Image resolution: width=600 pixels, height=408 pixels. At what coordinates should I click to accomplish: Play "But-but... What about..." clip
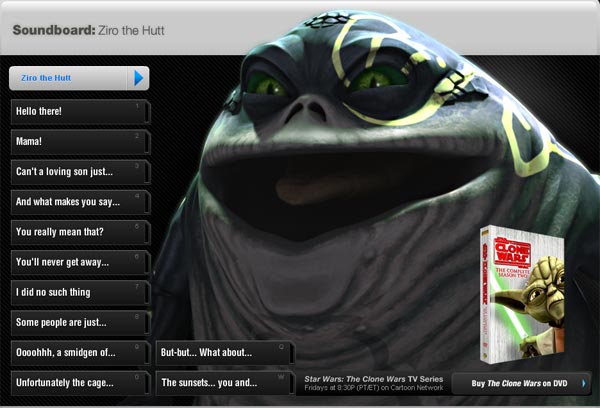coord(225,353)
